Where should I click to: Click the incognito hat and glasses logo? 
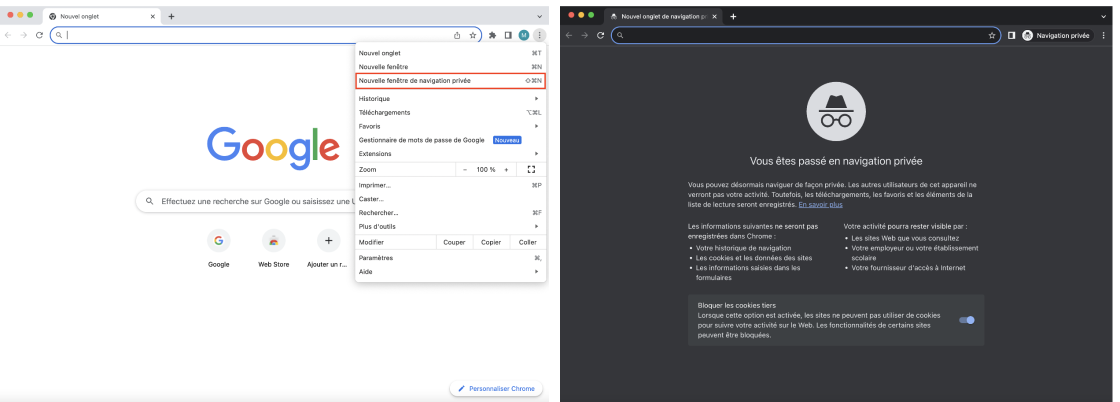[x=836, y=112]
